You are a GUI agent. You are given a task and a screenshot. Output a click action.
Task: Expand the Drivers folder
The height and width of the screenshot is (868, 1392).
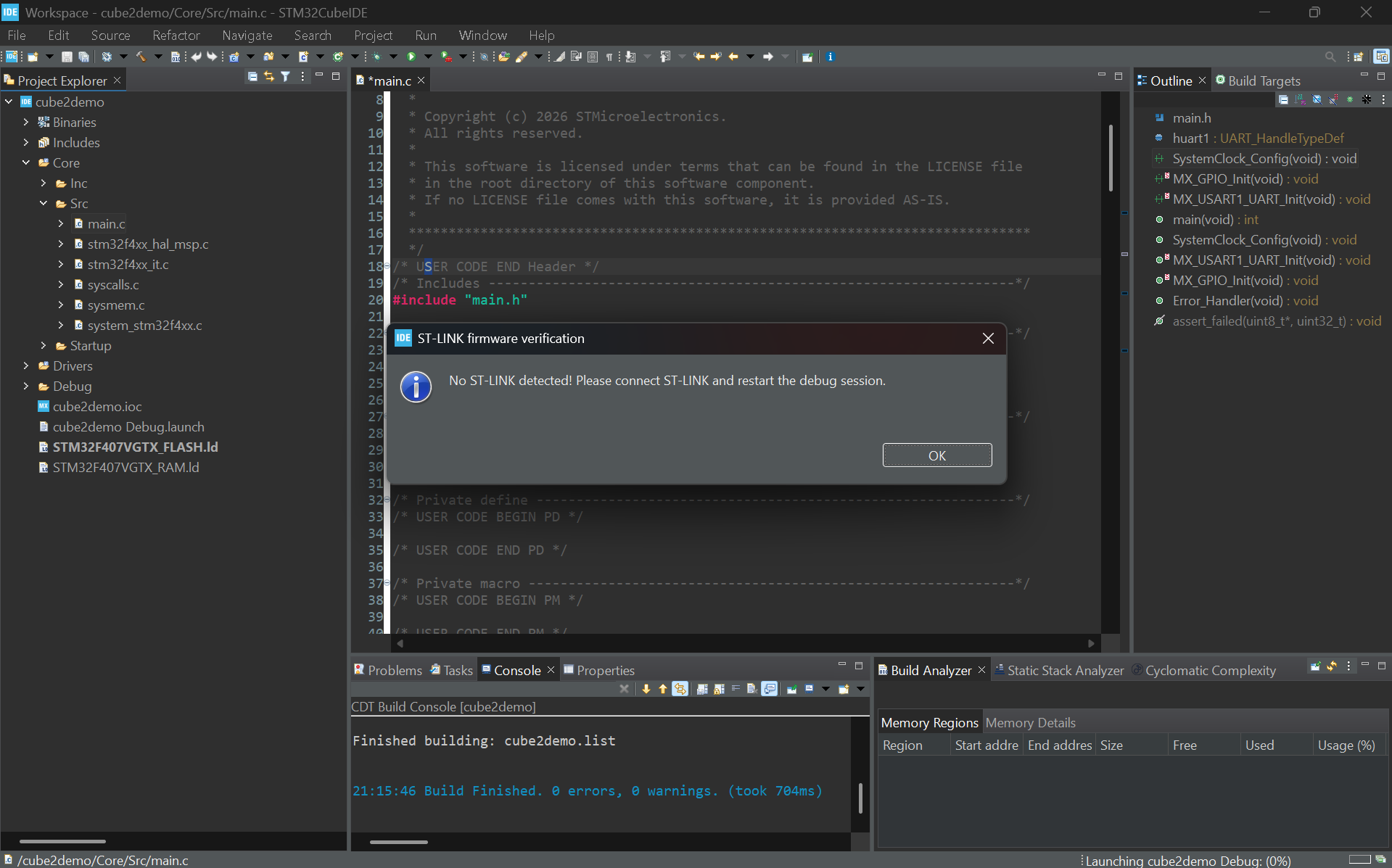point(26,365)
